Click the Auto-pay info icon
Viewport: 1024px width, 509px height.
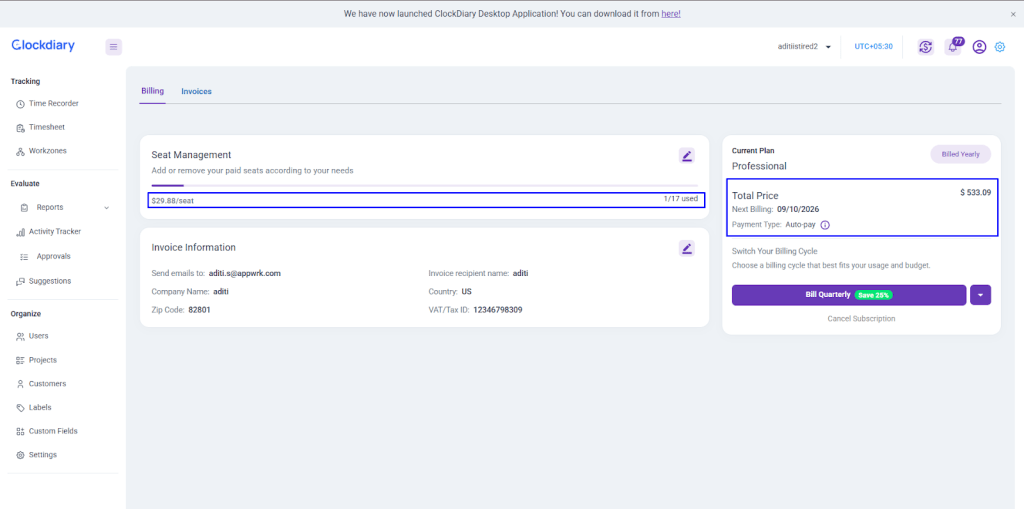[x=825, y=225]
